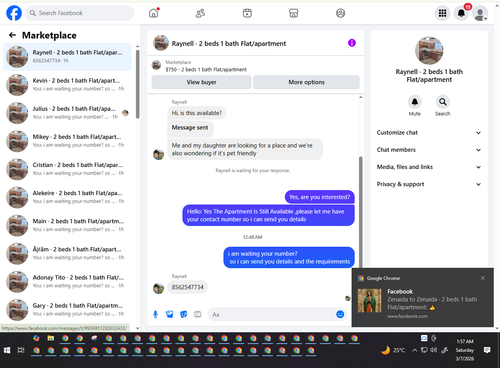500x368 pixels.
Task: Click the 'Yes, are you interested?' message
Action: point(319,197)
